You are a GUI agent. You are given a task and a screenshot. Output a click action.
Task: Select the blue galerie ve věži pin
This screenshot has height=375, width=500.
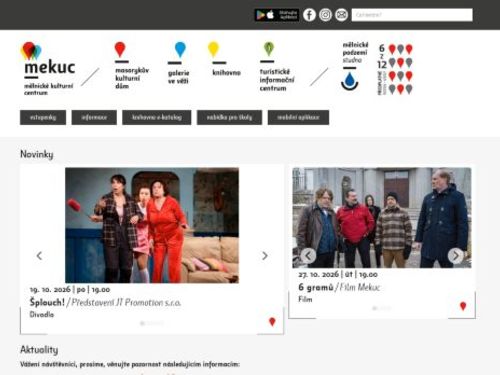pyautogui.click(x=180, y=49)
